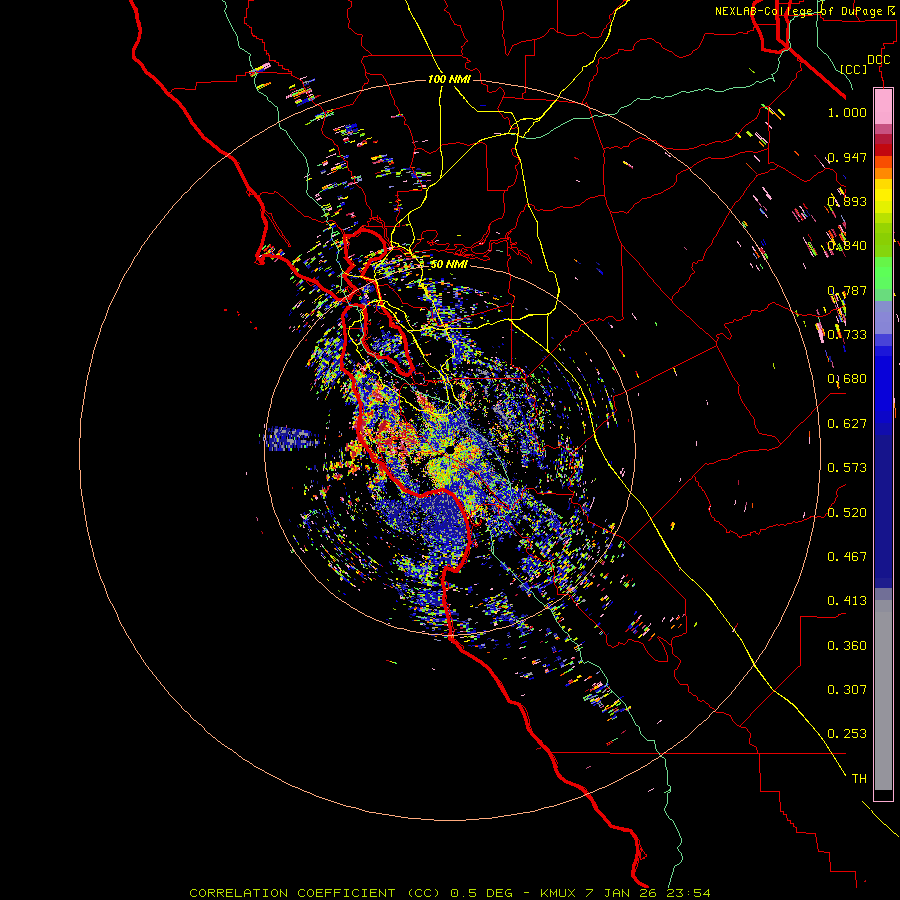Select the 0.467 legend value

pos(847,557)
